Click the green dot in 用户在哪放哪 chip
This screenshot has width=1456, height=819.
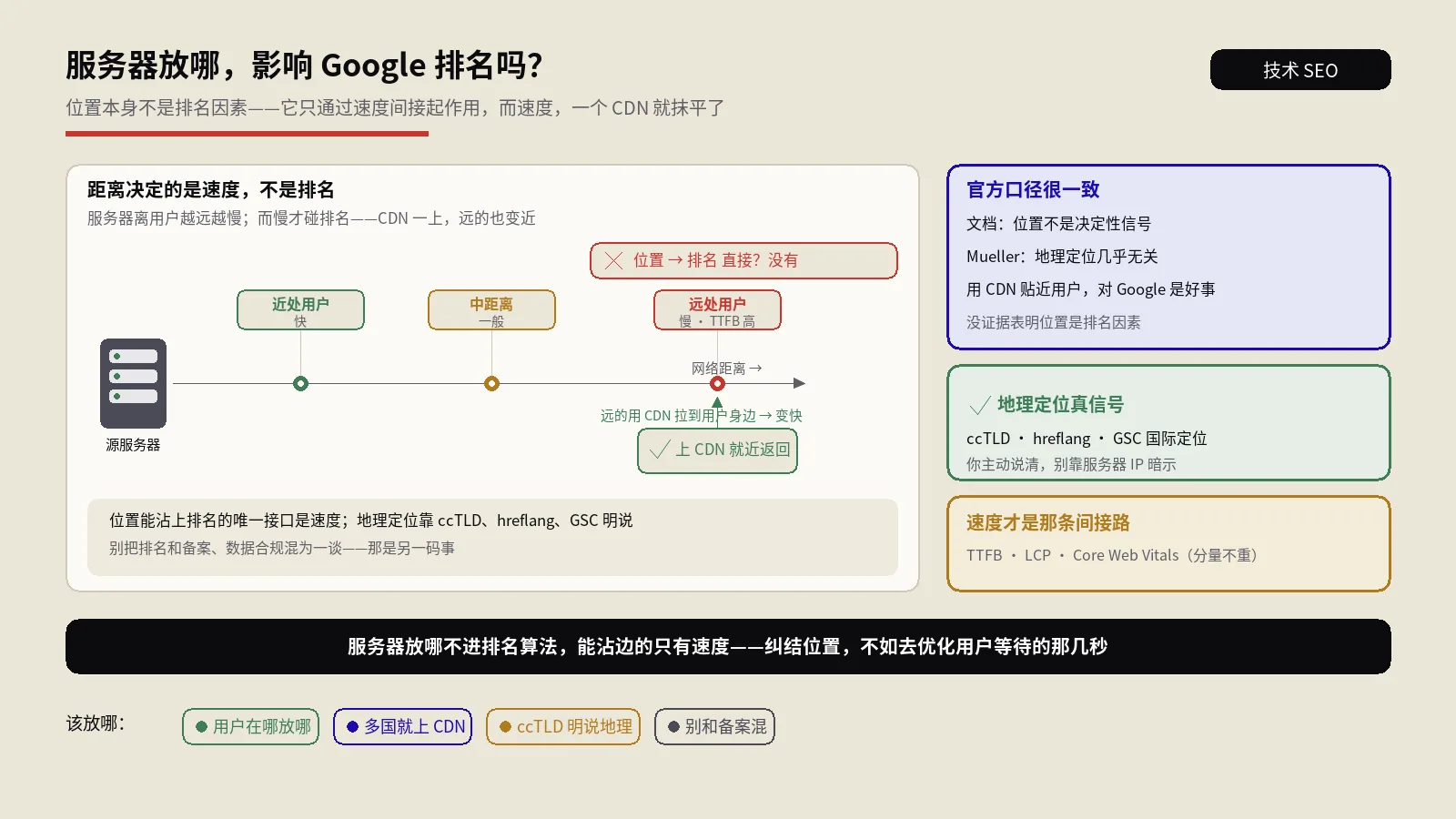click(x=201, y=727)
